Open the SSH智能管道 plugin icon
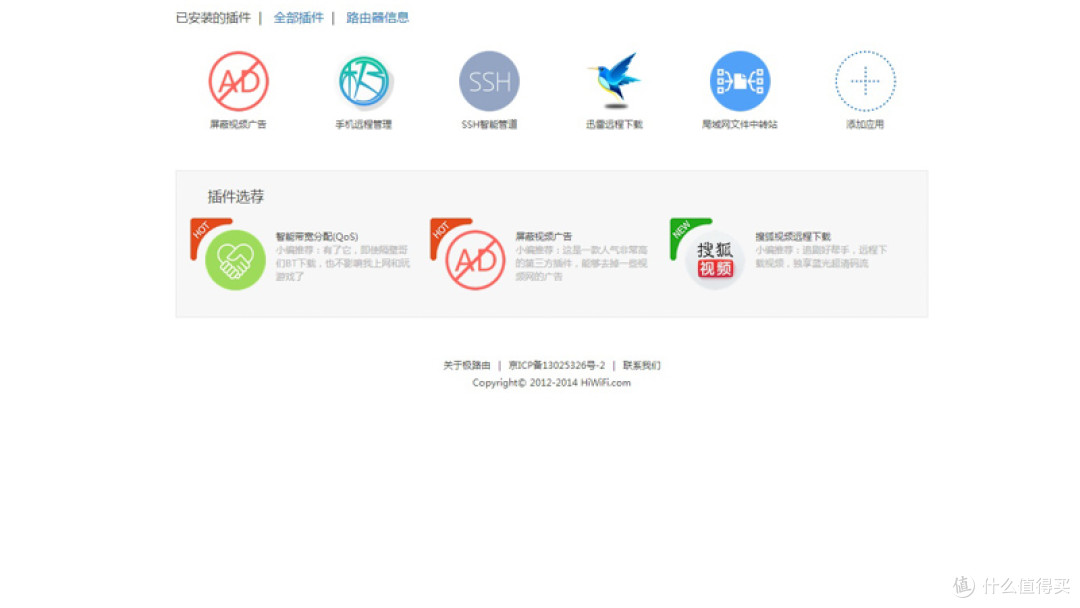The height and width of the screenshot is (608, 1080). 489,81
